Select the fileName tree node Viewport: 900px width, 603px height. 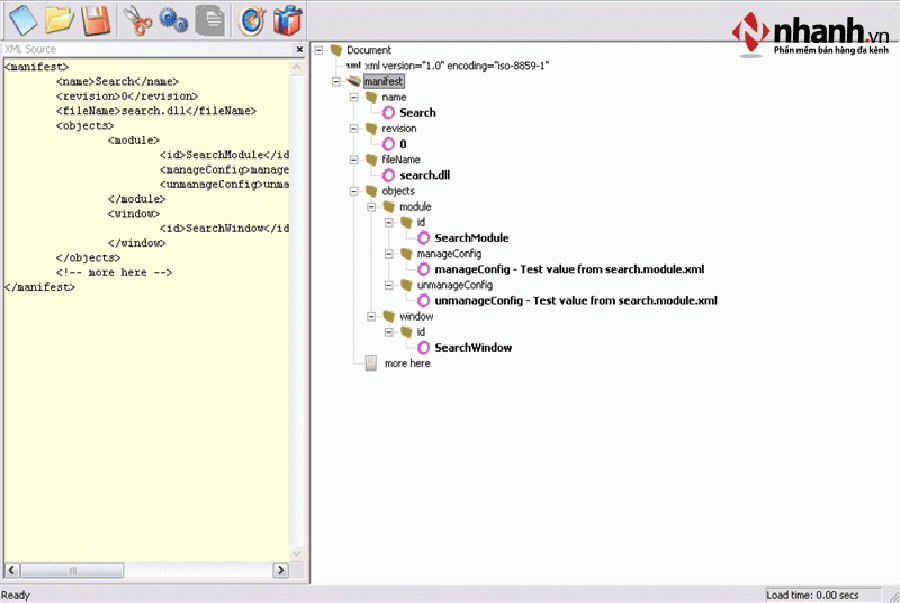(400, 159)
